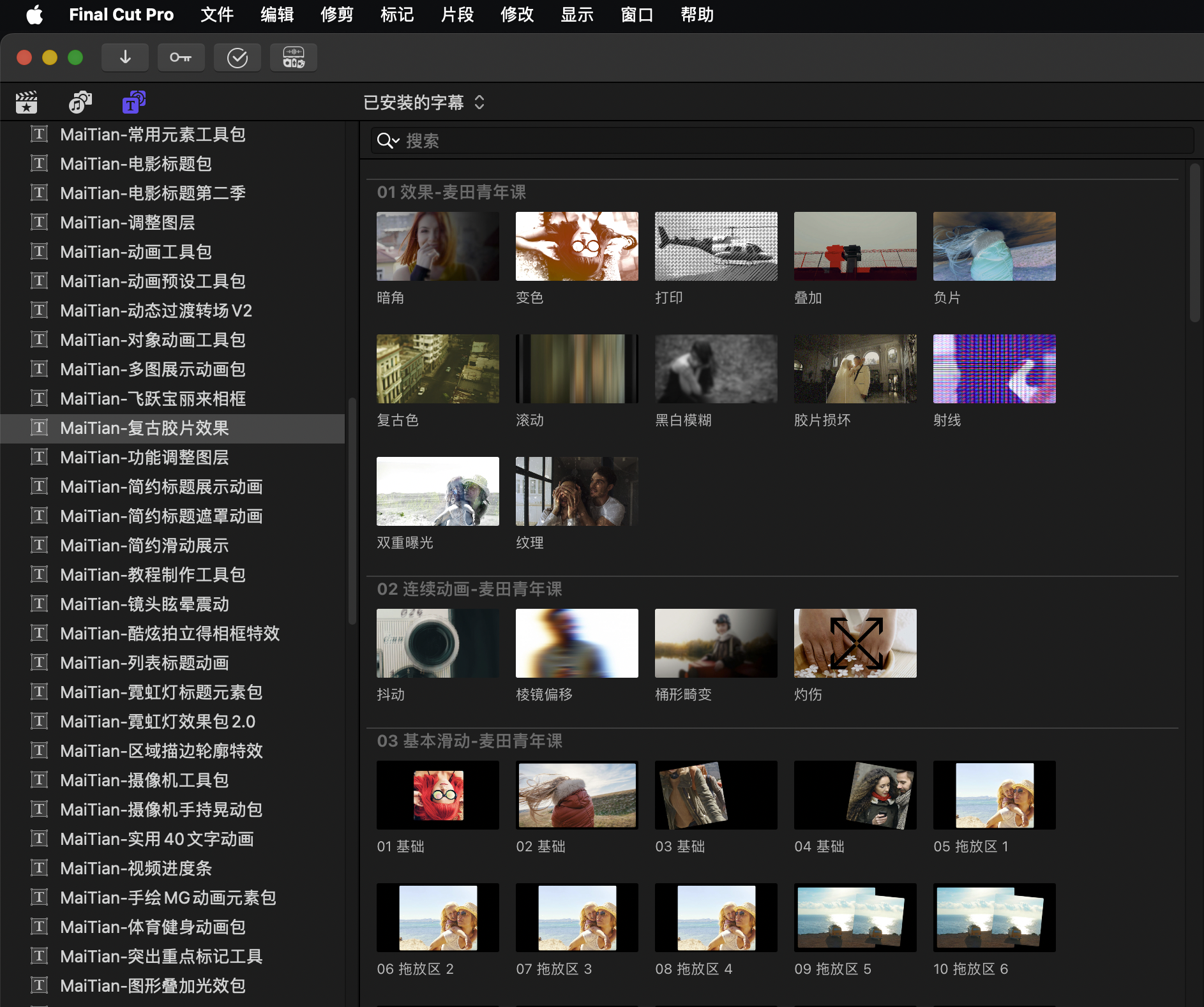The image size is (1204, 1007).
Task: Show the photos and audio sidebar icon
Action: pos(80,102)
